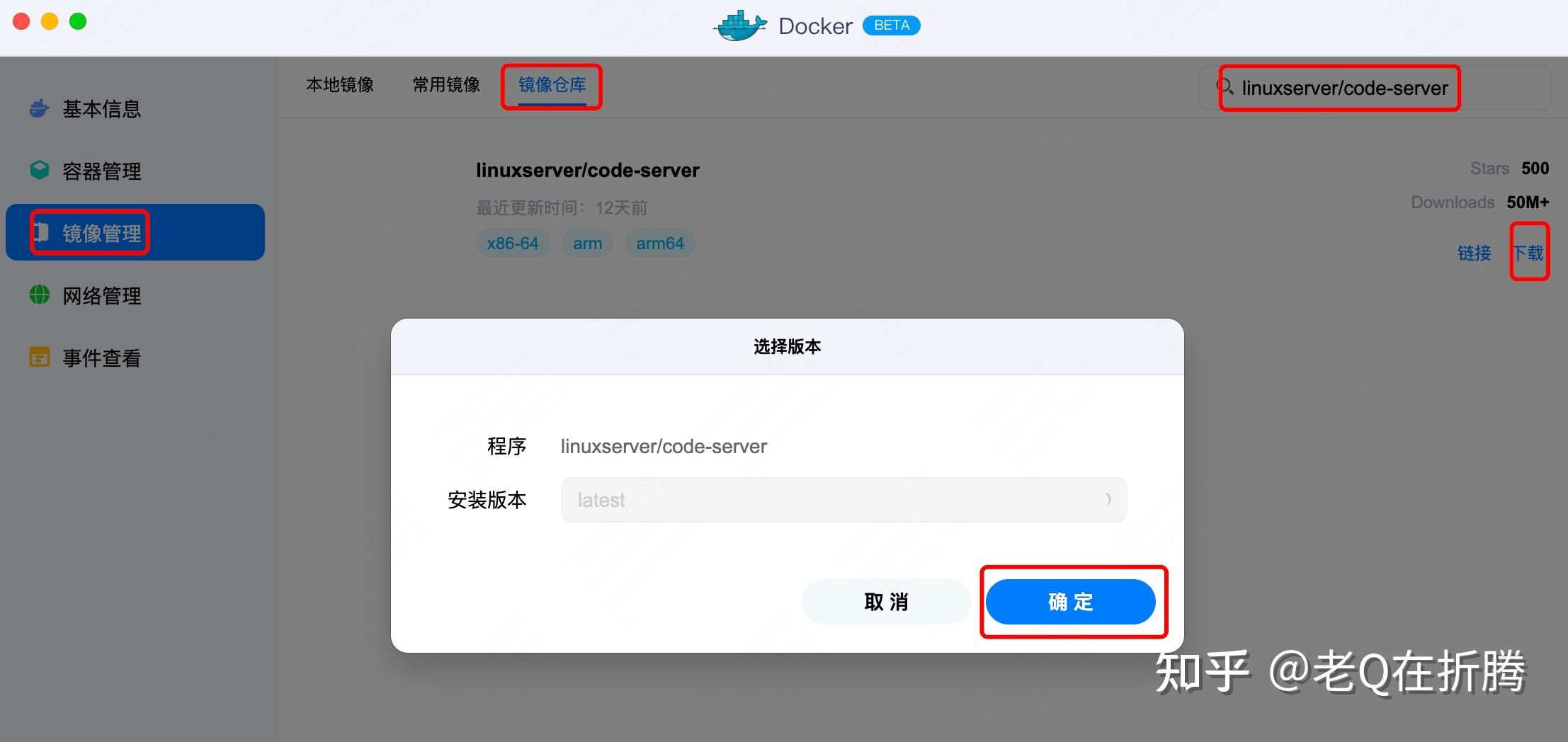Switch to the 本地镜像 tab

coord(340,84)
